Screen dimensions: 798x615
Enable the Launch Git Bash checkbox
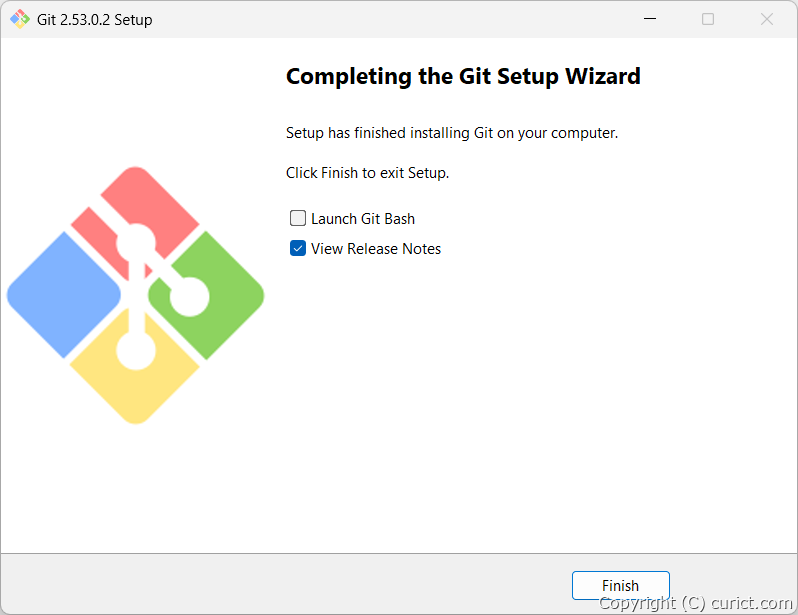coord(298,219)
